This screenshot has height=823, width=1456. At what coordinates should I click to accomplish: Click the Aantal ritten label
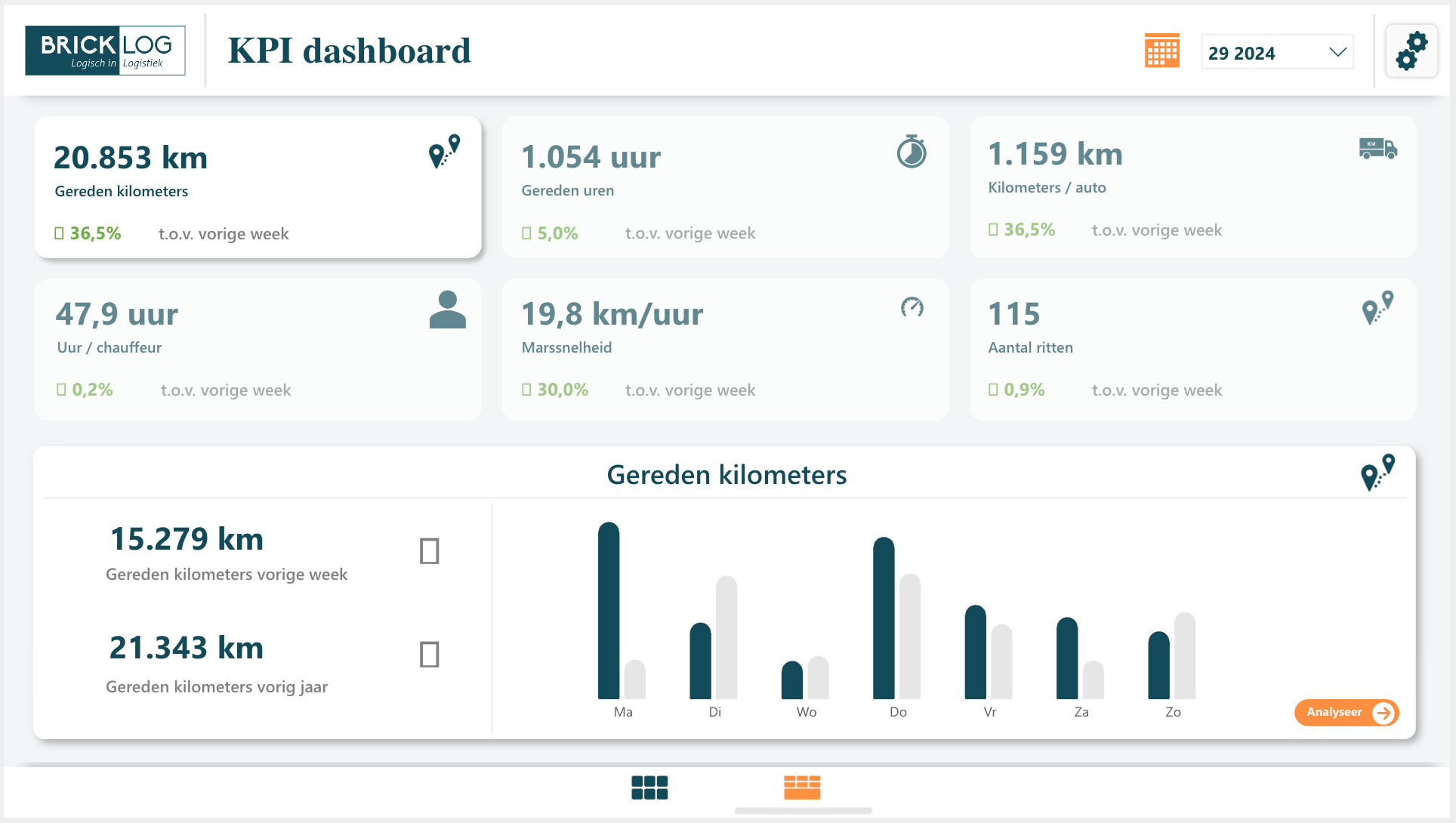[1030, 347]
